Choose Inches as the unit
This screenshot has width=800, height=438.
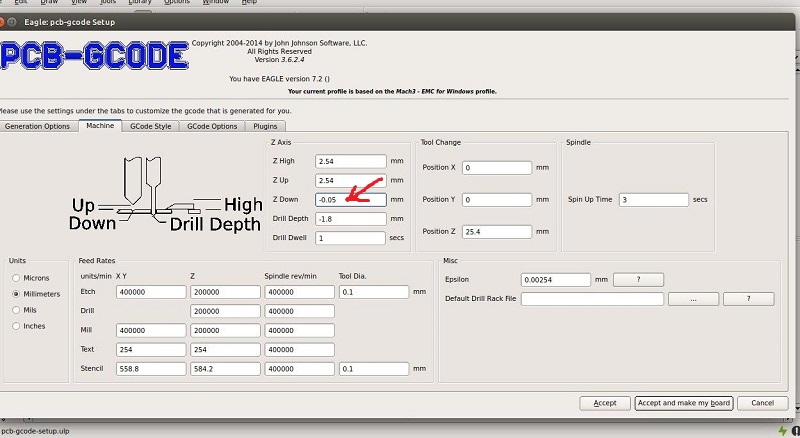(16, 326)
